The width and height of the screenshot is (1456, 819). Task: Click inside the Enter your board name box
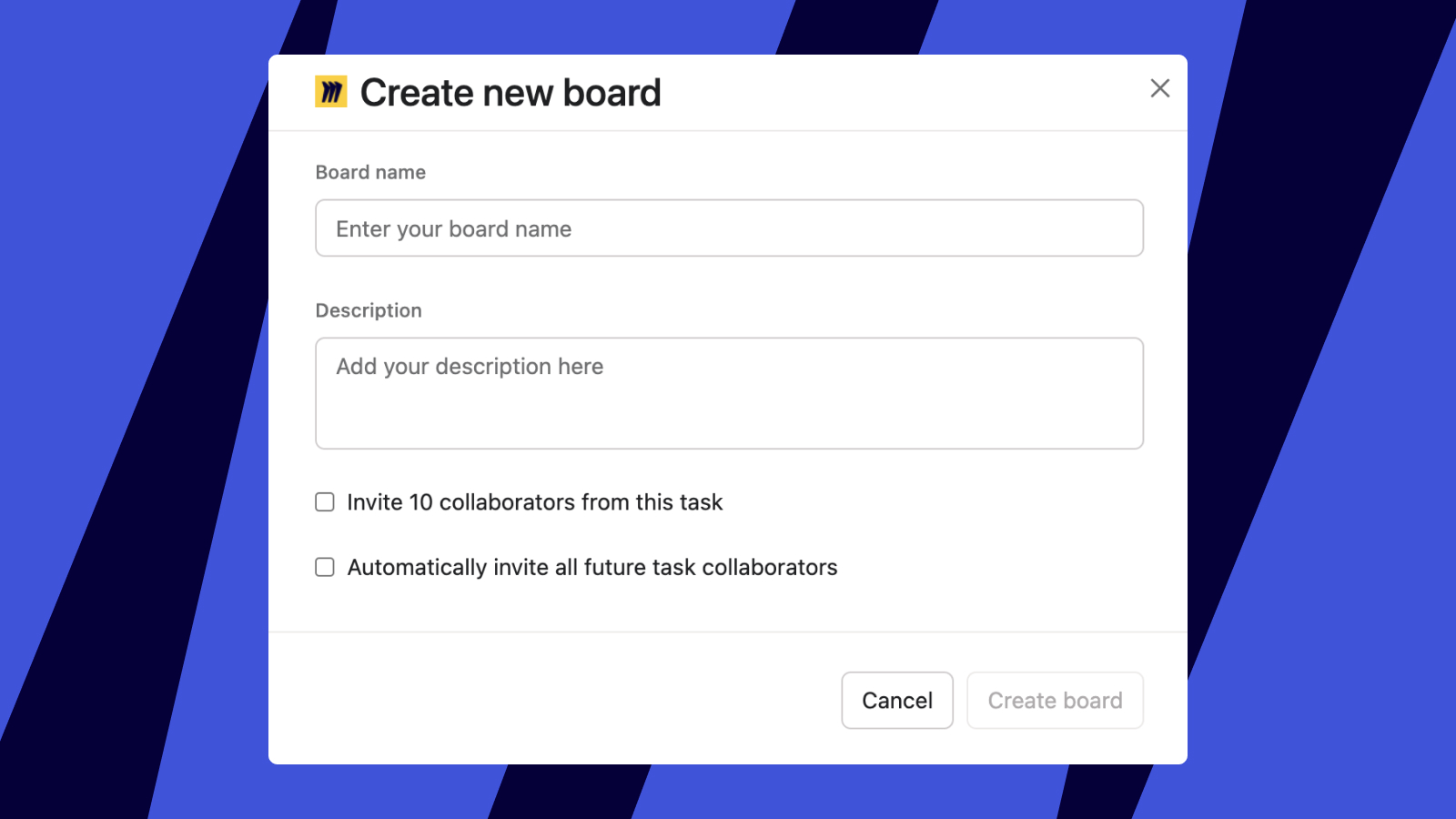(x=728, y=227)
